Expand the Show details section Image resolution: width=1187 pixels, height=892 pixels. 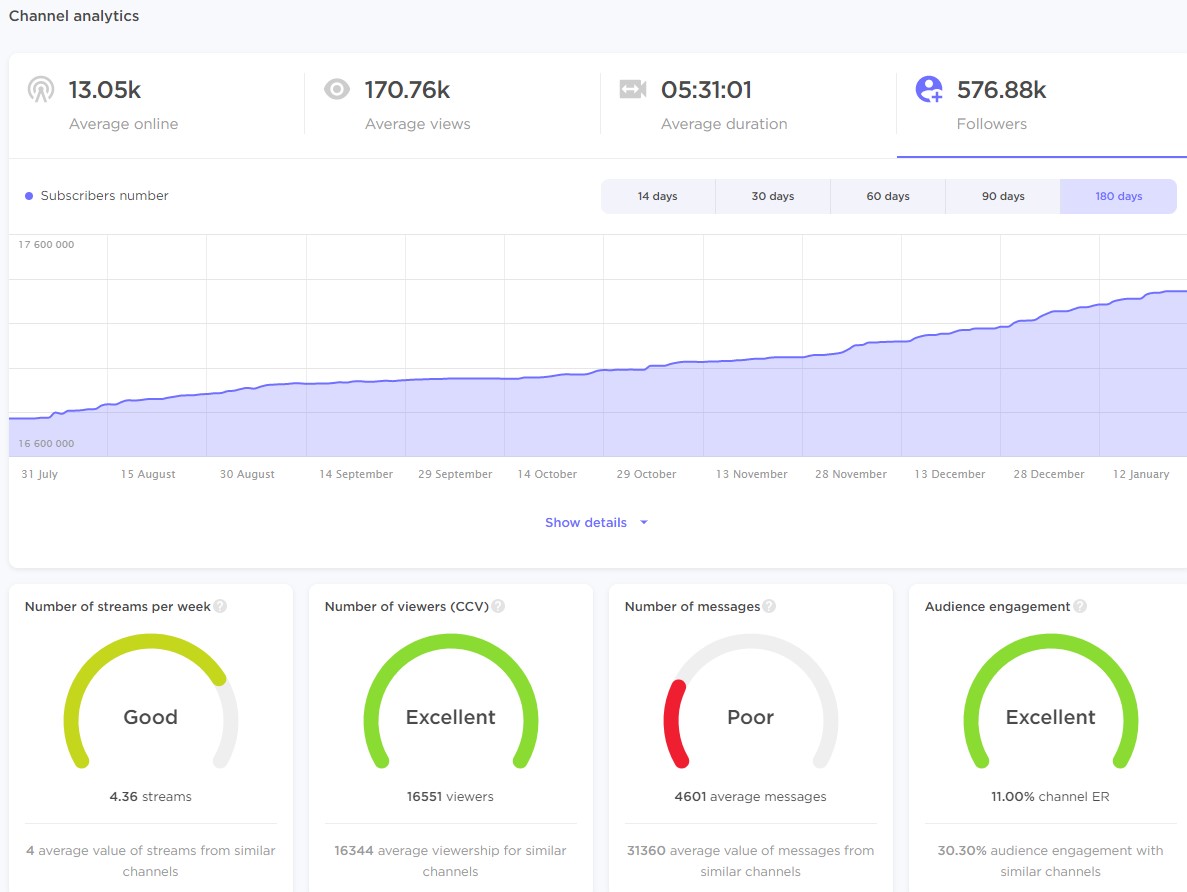tap(586, 523)
